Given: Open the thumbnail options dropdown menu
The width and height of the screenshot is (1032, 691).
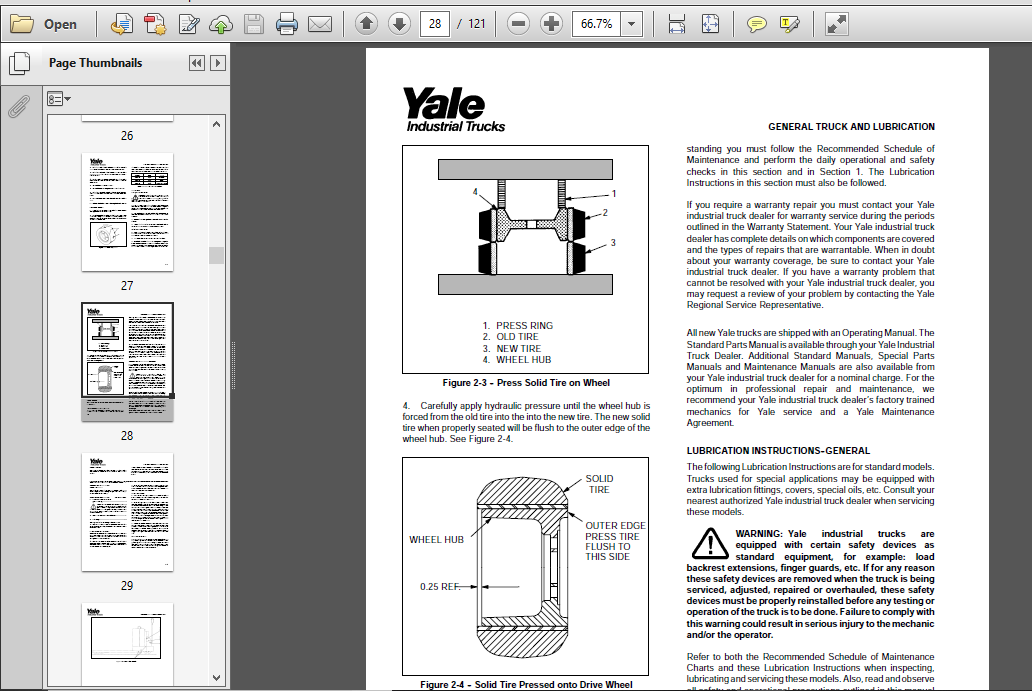Looking at the screenshot, I should [x=59, y=99].
